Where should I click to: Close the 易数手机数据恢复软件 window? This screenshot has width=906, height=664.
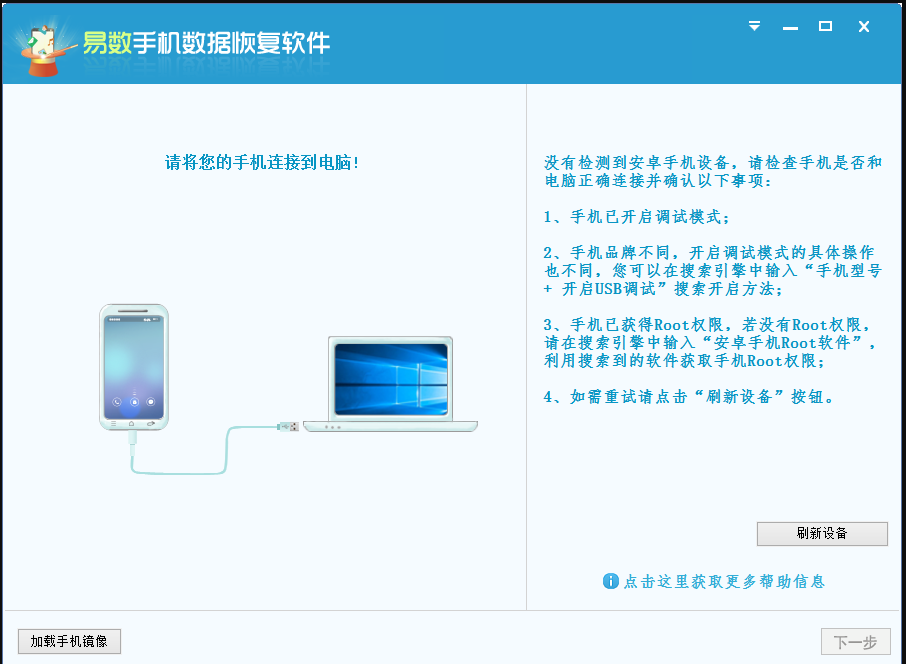864,27
